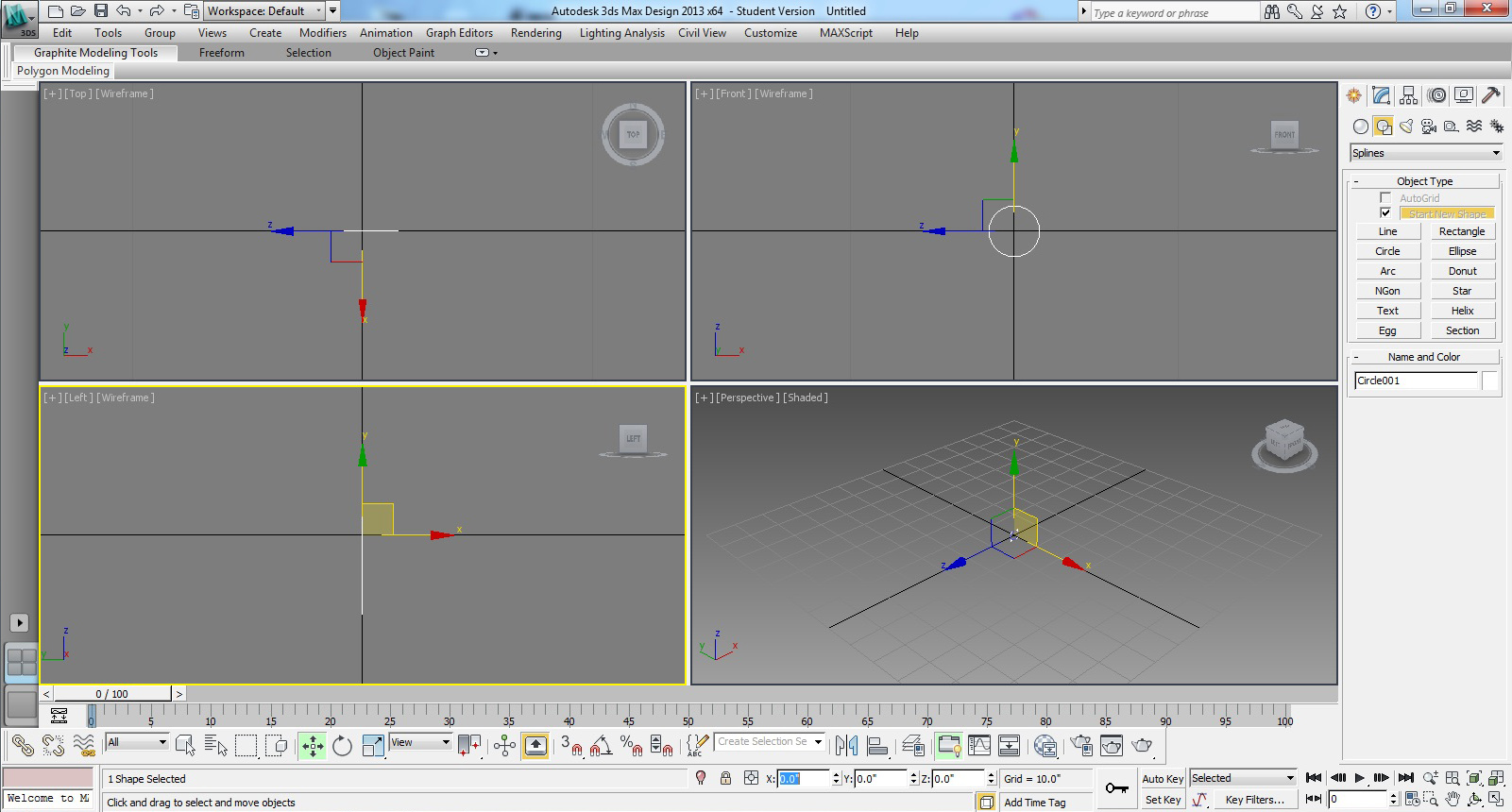Click the Helix spline button

click(x=1462, y=311)
